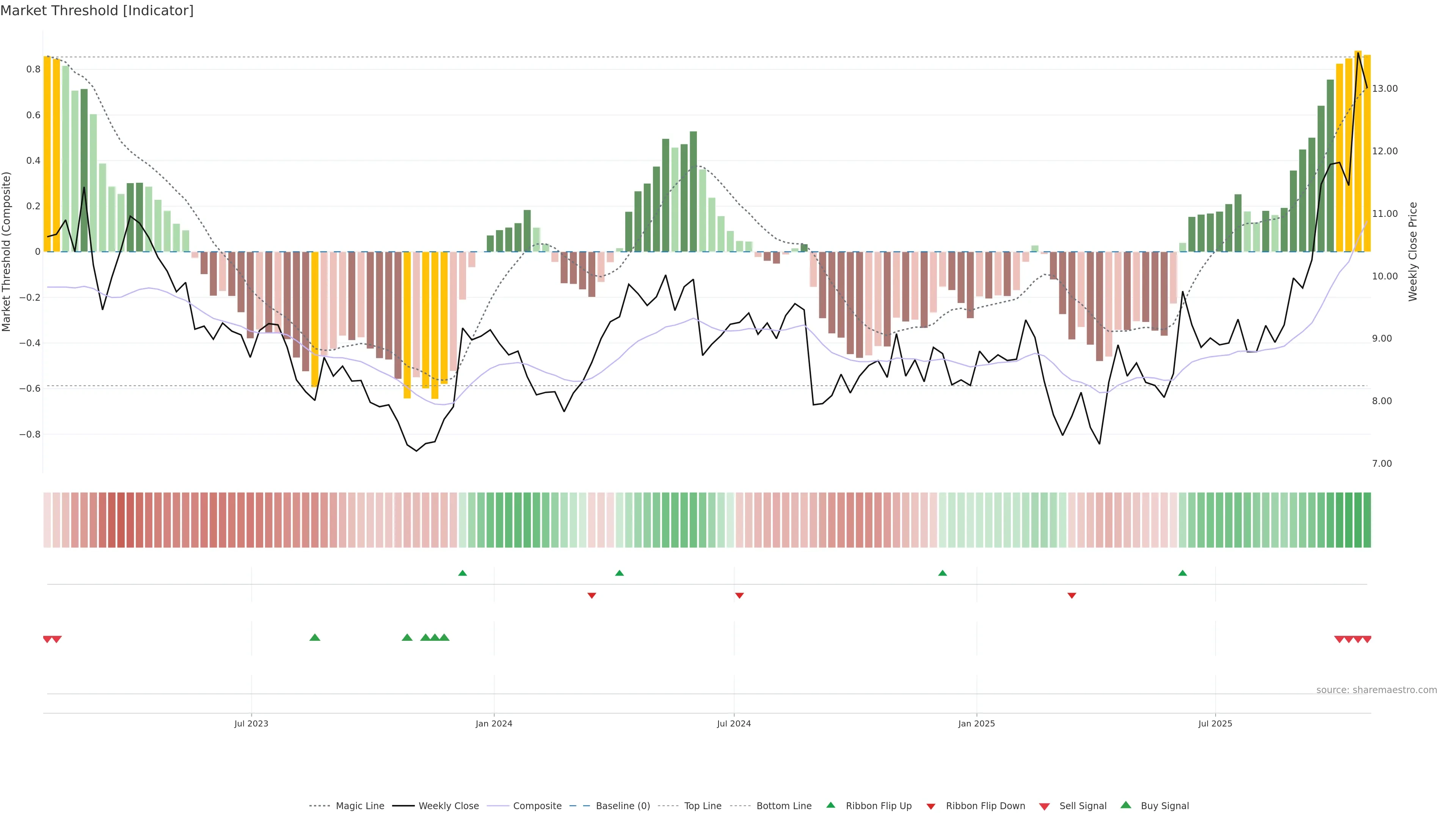Click the leftmost Sell Signal marker
The width and height of the screenshot is (1456, 819).
point(47,639)
